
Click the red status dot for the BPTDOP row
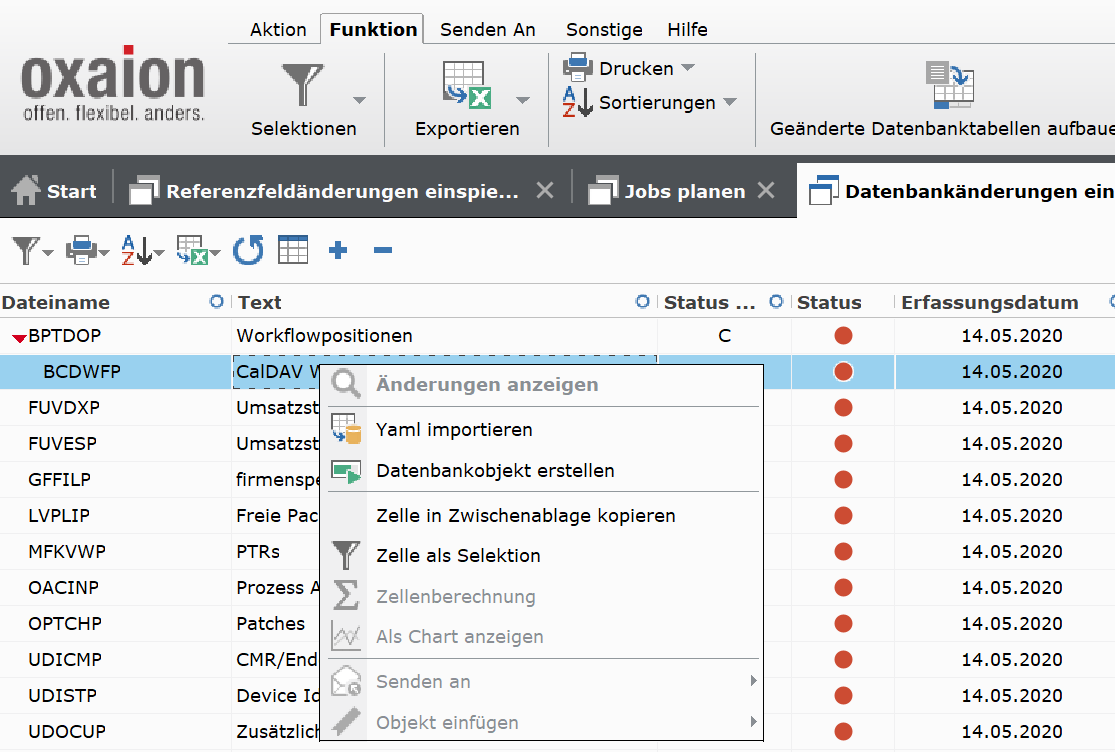click(843, 336)
